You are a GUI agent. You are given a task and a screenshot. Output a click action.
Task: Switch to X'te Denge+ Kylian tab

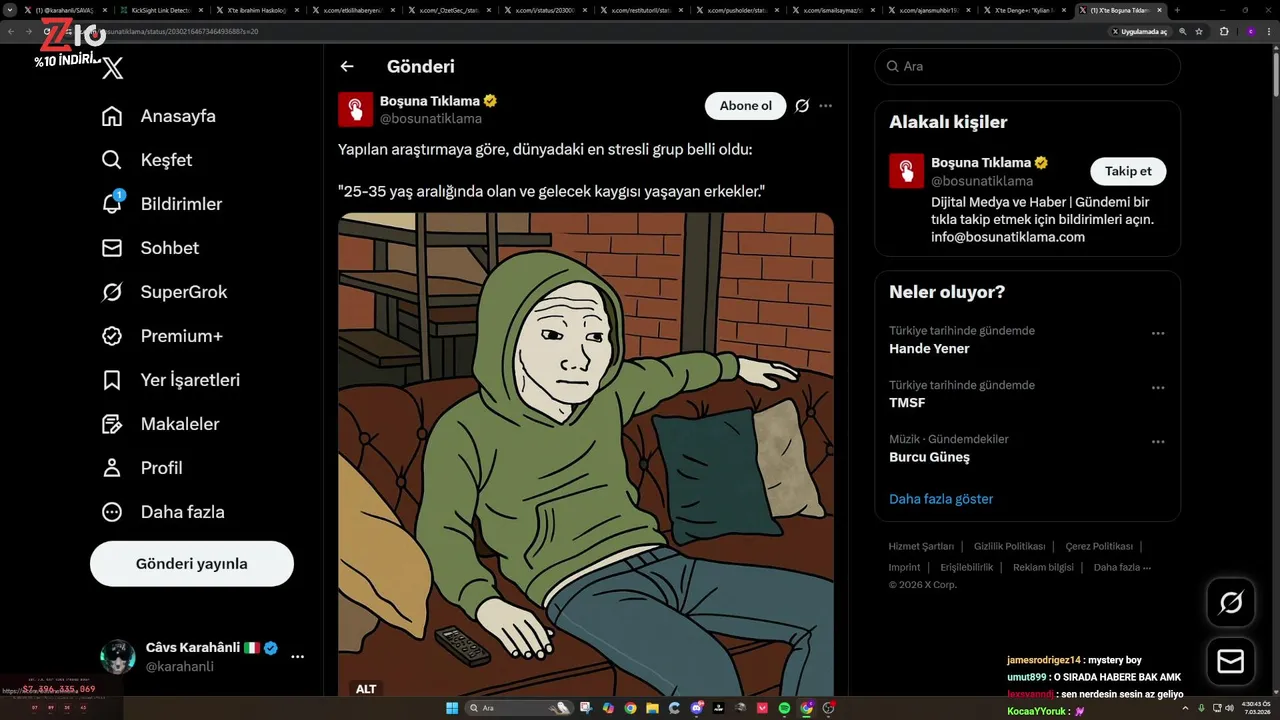click(1025, 10)
